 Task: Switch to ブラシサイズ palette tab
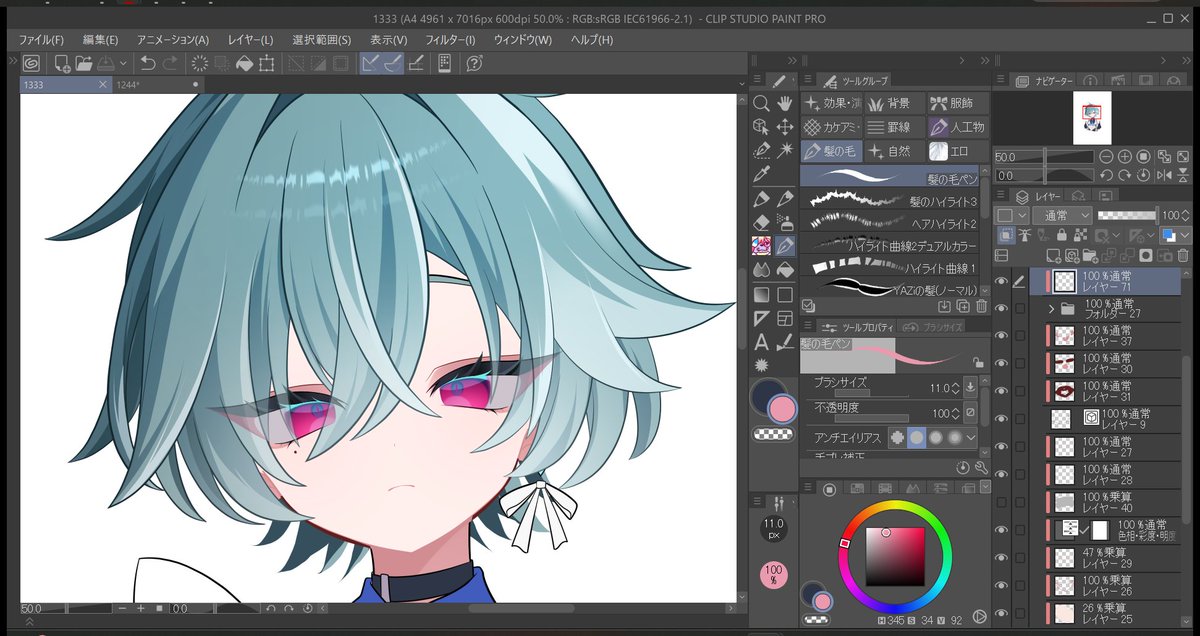pos(932,327)
